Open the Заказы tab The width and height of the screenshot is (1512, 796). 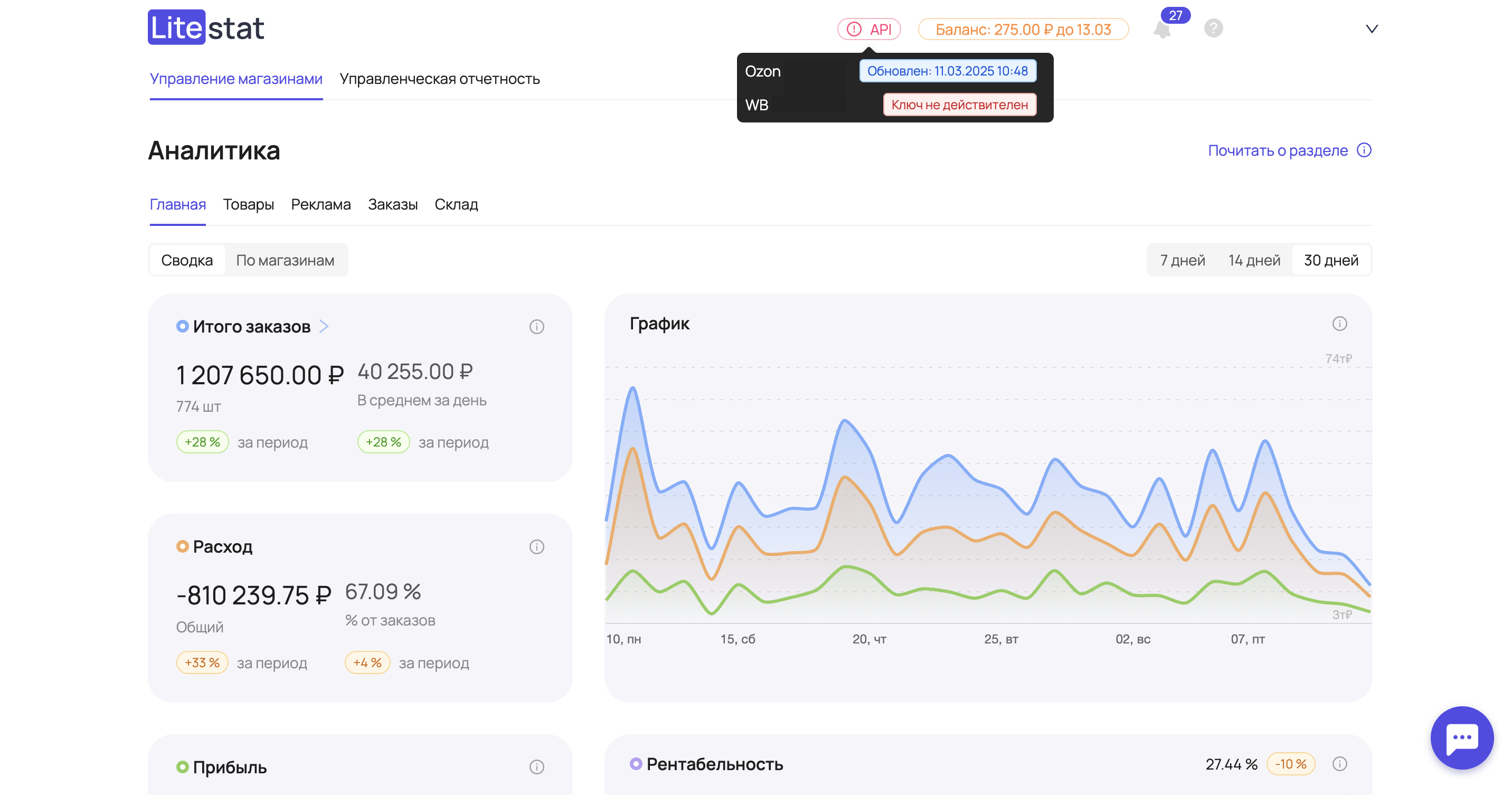pos(393,204)
